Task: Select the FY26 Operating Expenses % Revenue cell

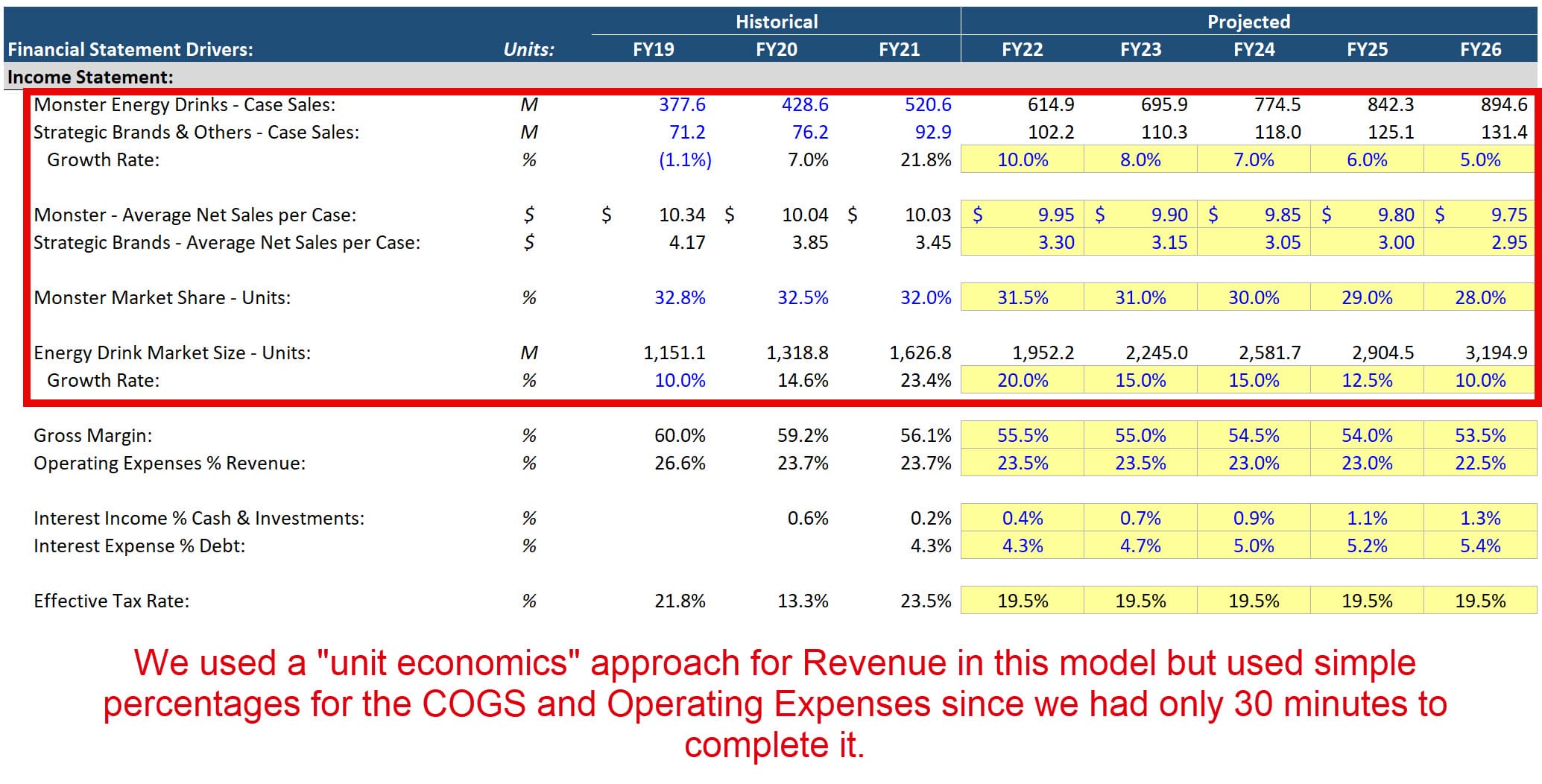Action: [1479, 462]
